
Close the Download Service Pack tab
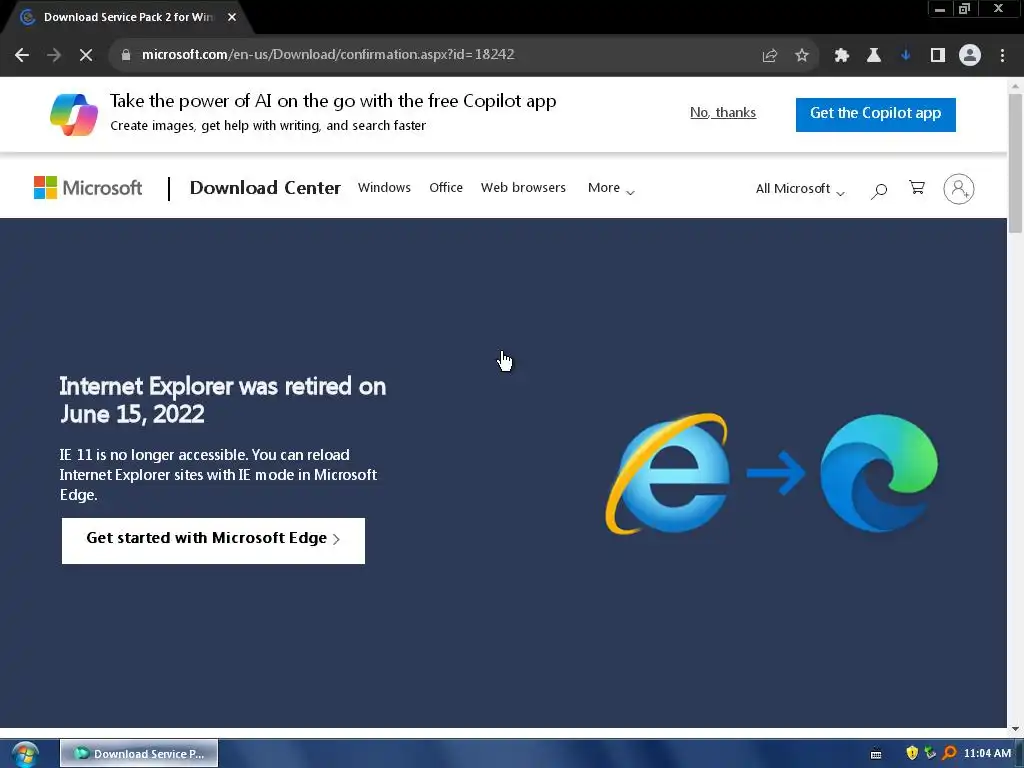click(232, 17)
